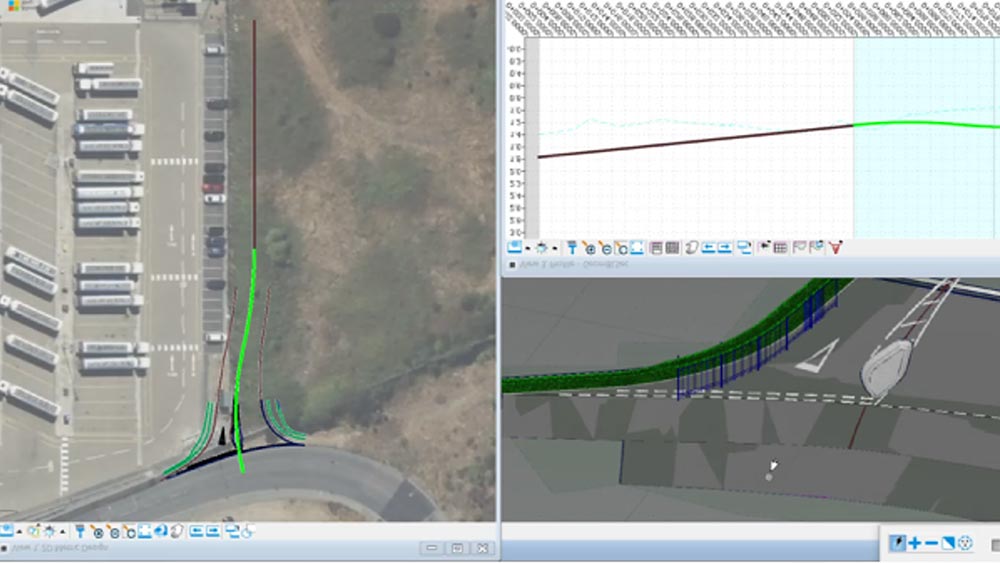
Task: Activate Individual selection mode in selection toolbar
Action: (898, 543)
